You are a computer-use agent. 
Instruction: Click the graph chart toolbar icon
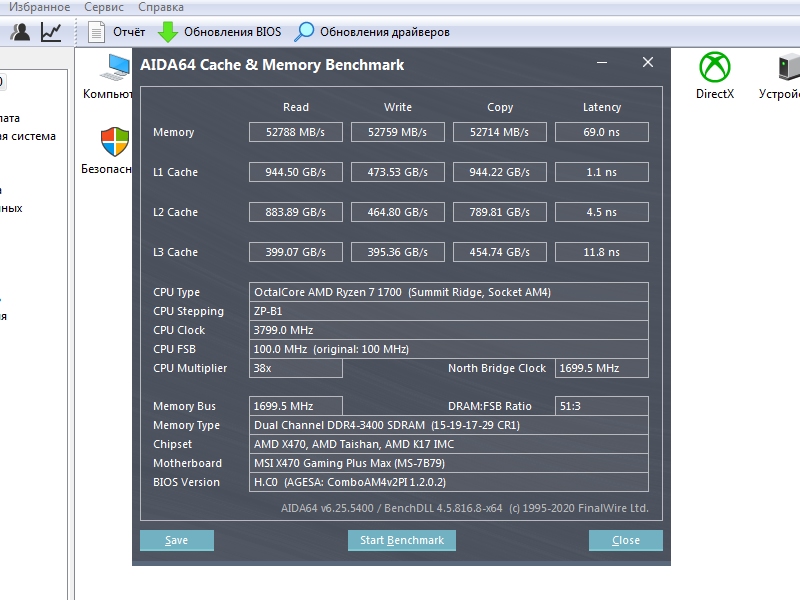pos(51,32)
